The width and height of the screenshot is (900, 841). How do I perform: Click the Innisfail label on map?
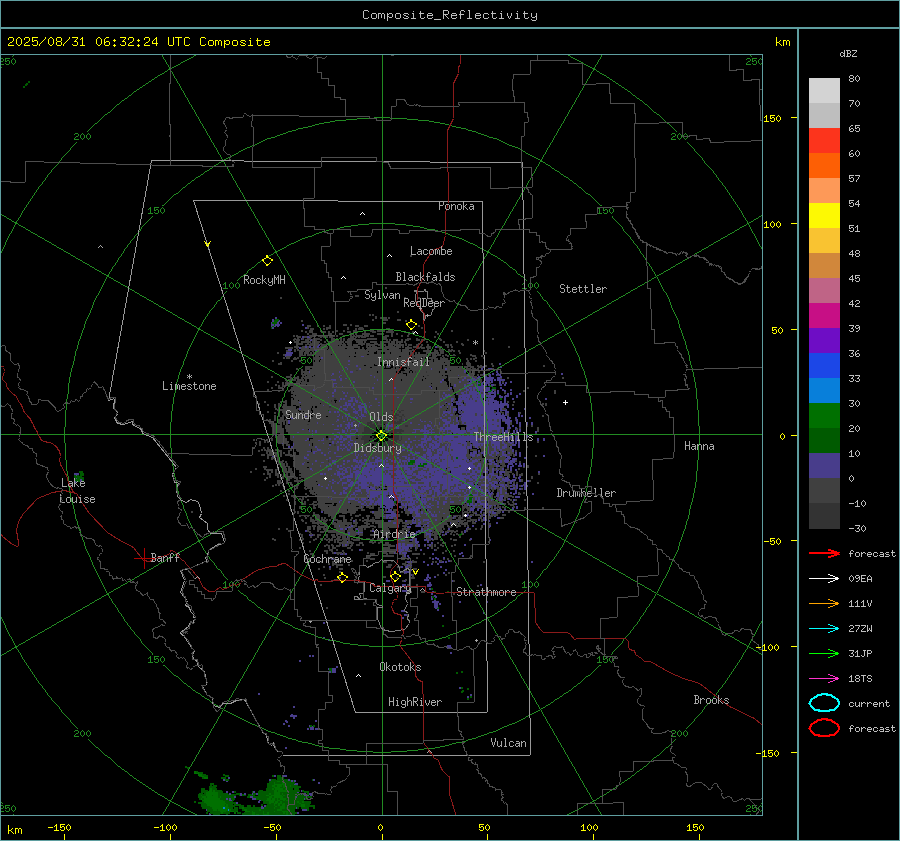[x=403, y=362]
